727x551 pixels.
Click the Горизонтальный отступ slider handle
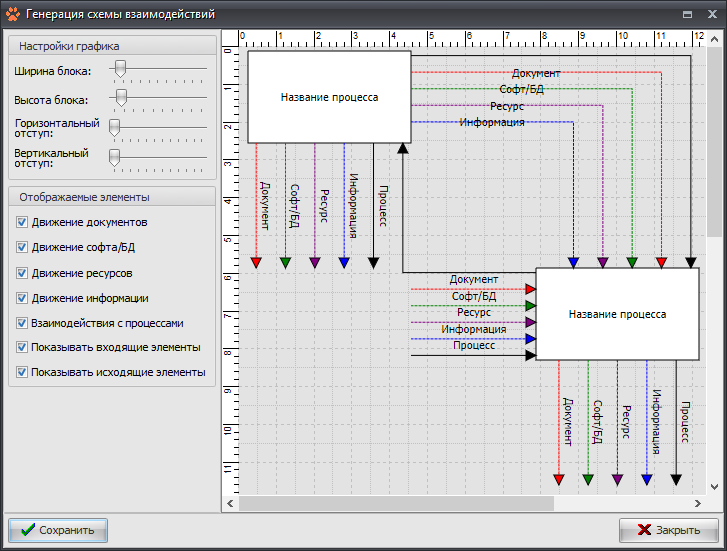(x=114, y=128)
